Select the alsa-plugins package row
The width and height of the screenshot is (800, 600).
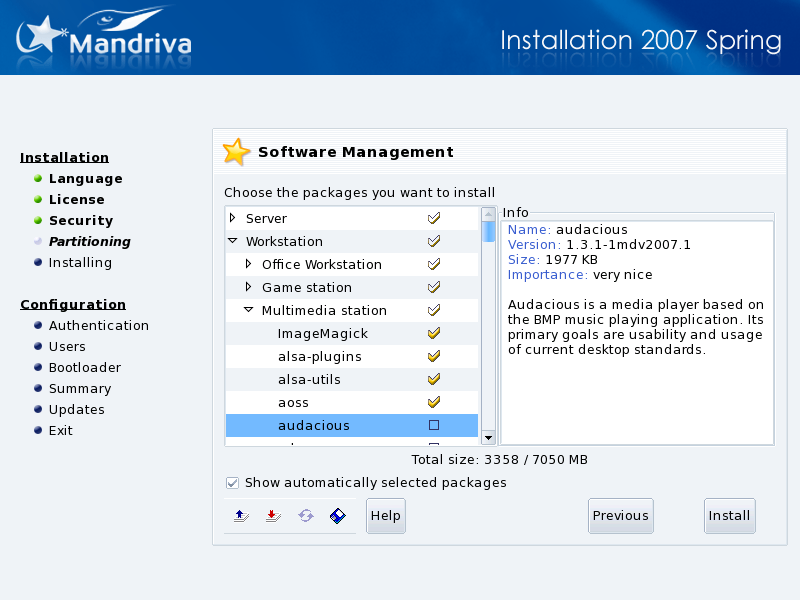point(320,356)
